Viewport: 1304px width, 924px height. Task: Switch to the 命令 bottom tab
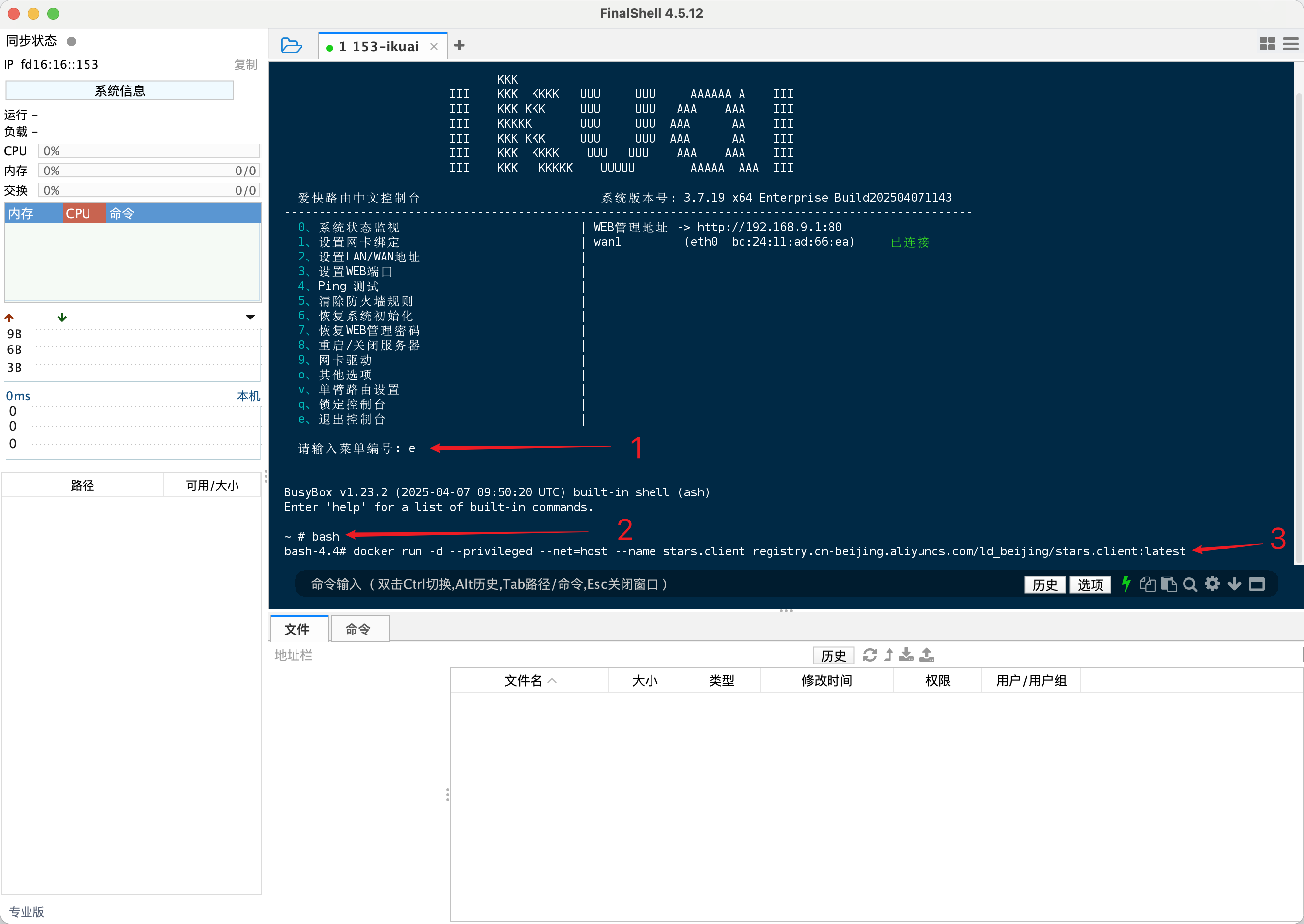tap(358, 629)
